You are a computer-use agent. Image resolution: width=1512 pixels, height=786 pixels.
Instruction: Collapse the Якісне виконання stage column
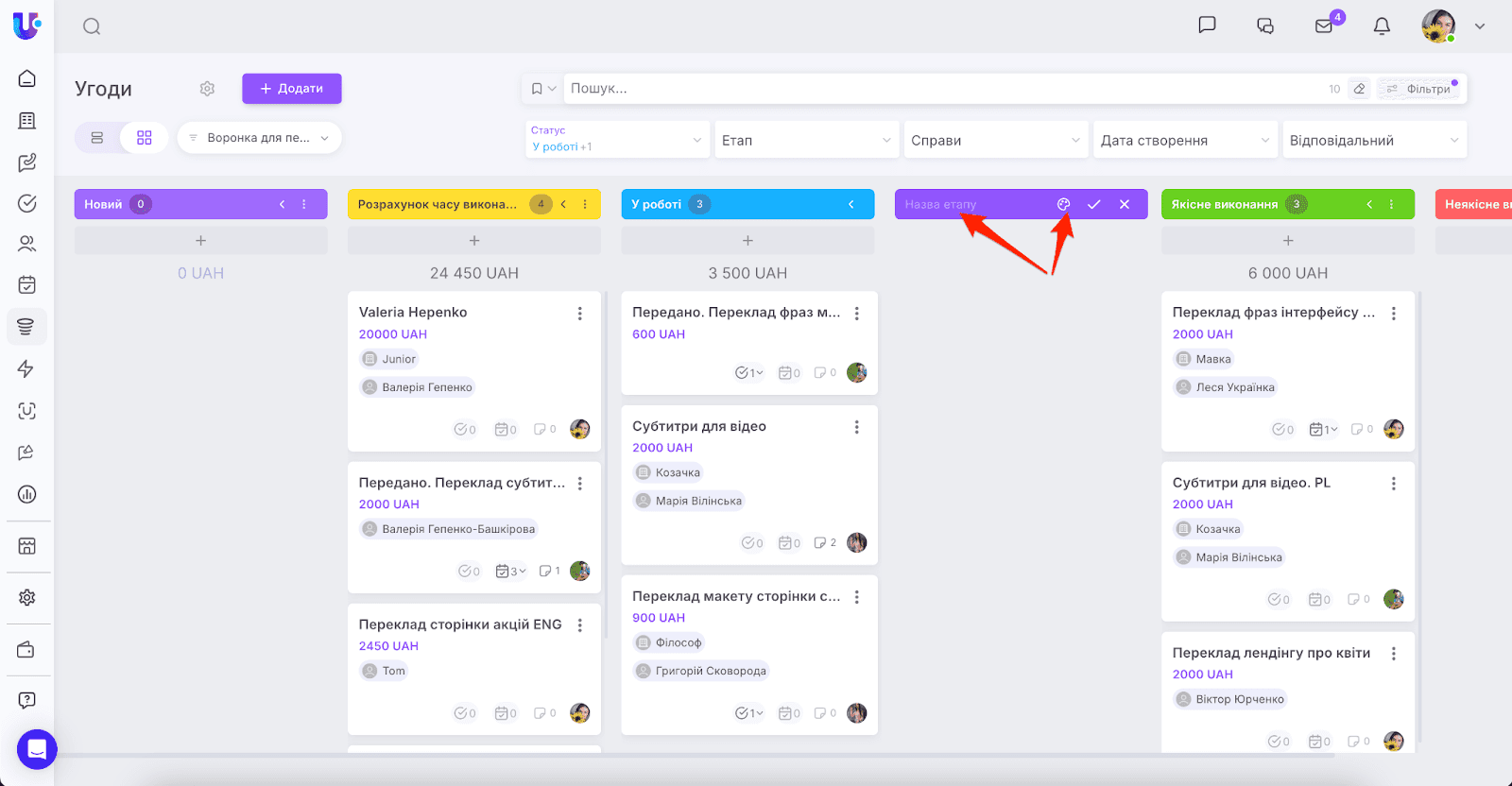[x=1369, y=204]
